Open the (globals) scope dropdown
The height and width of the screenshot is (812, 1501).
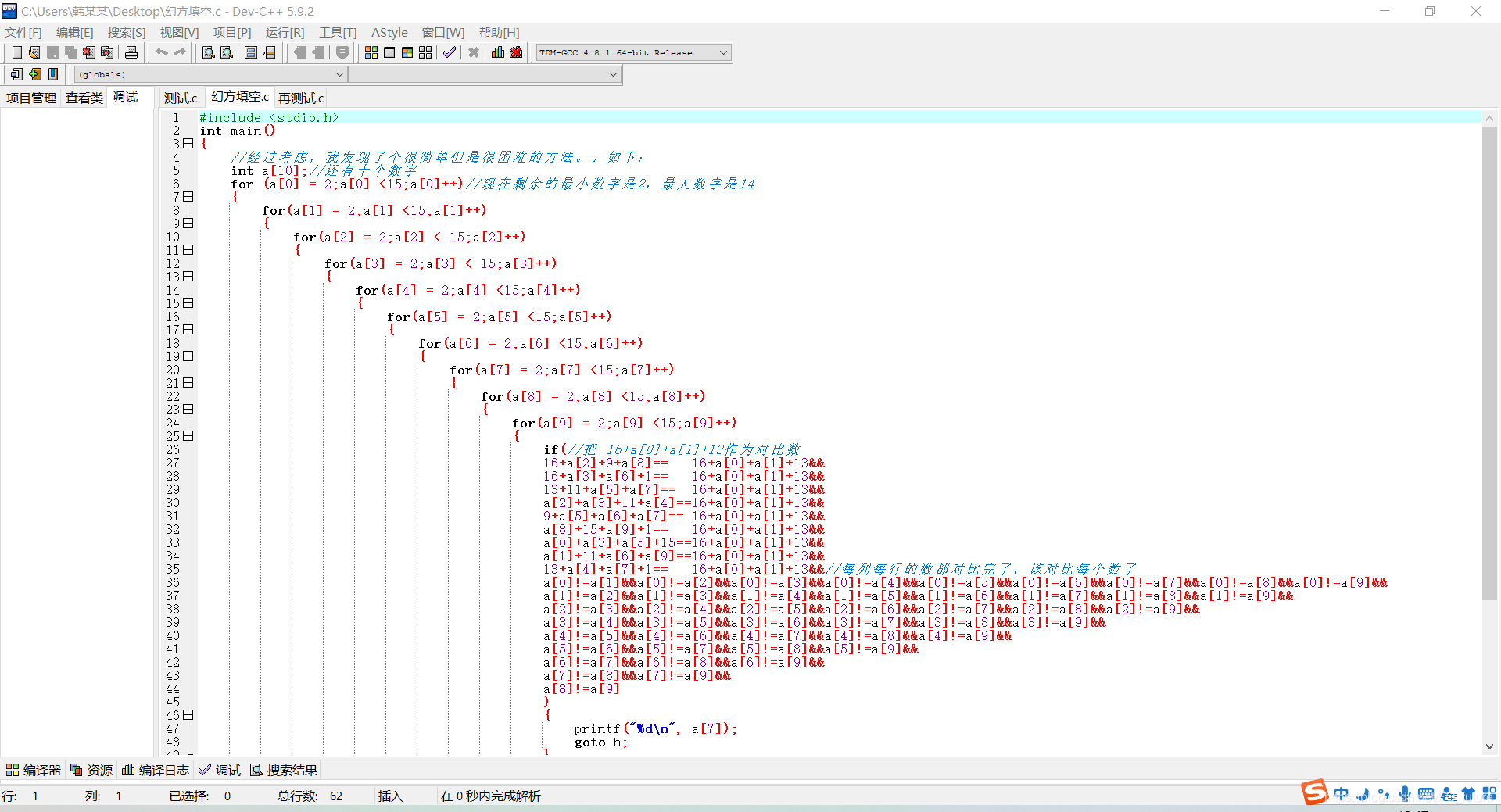coord(211,74)
